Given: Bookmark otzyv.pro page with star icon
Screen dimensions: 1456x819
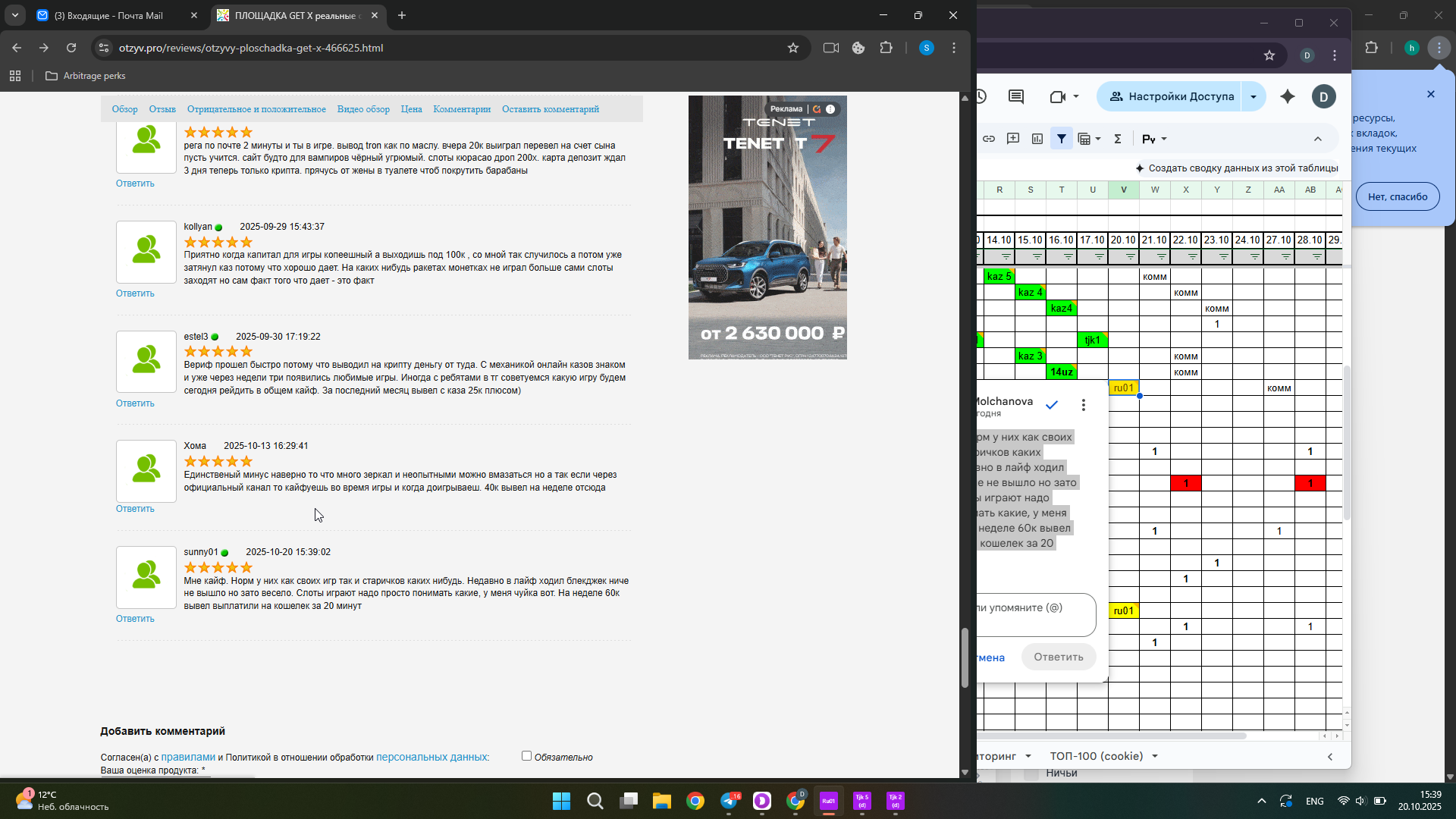Looking at the screenshot, I should coord(793,48).
